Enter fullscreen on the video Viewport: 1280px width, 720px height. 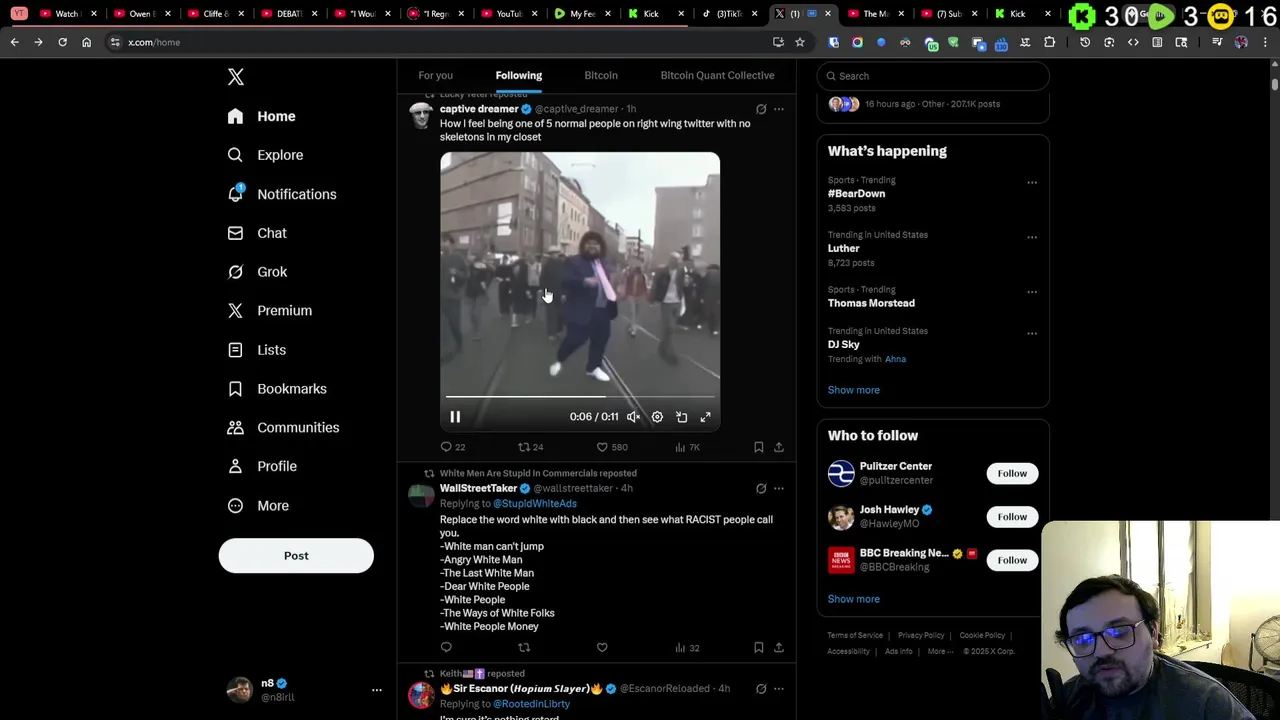click(705, 417)
